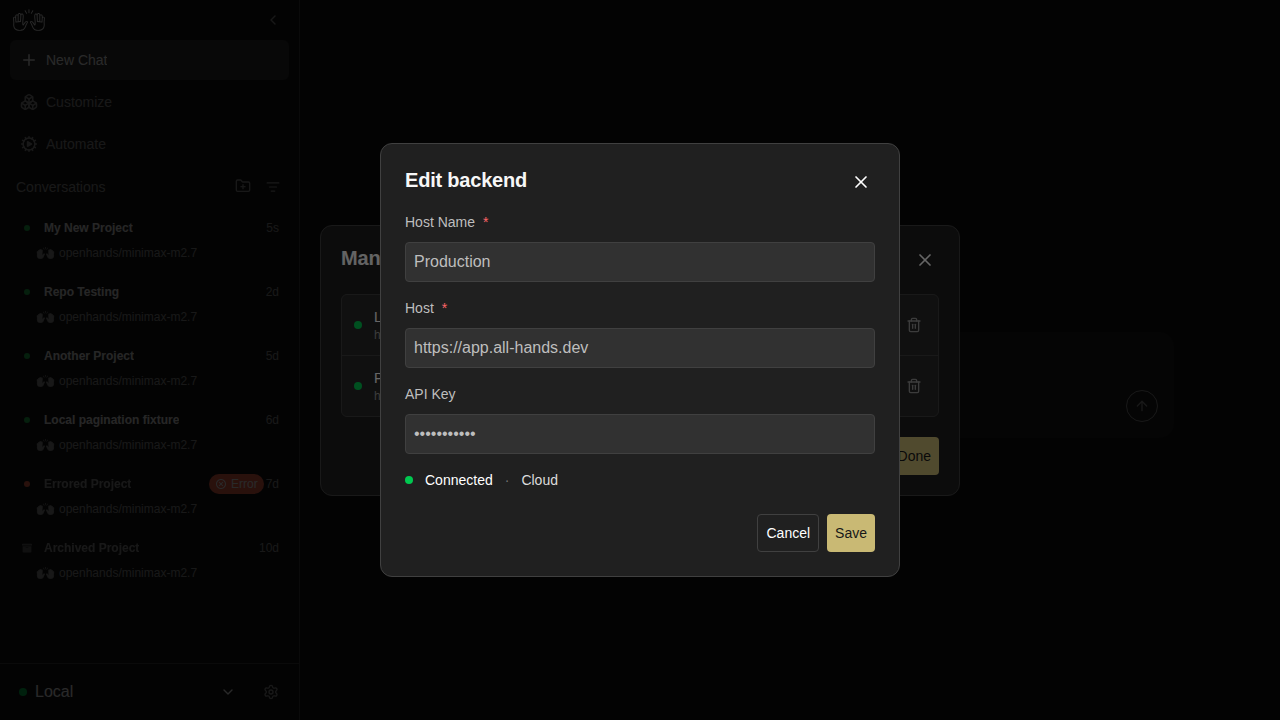This screenshot has width=1280, height=720.
Task: Click the send arrow button in chat
Action: [x=1142, y=406]
